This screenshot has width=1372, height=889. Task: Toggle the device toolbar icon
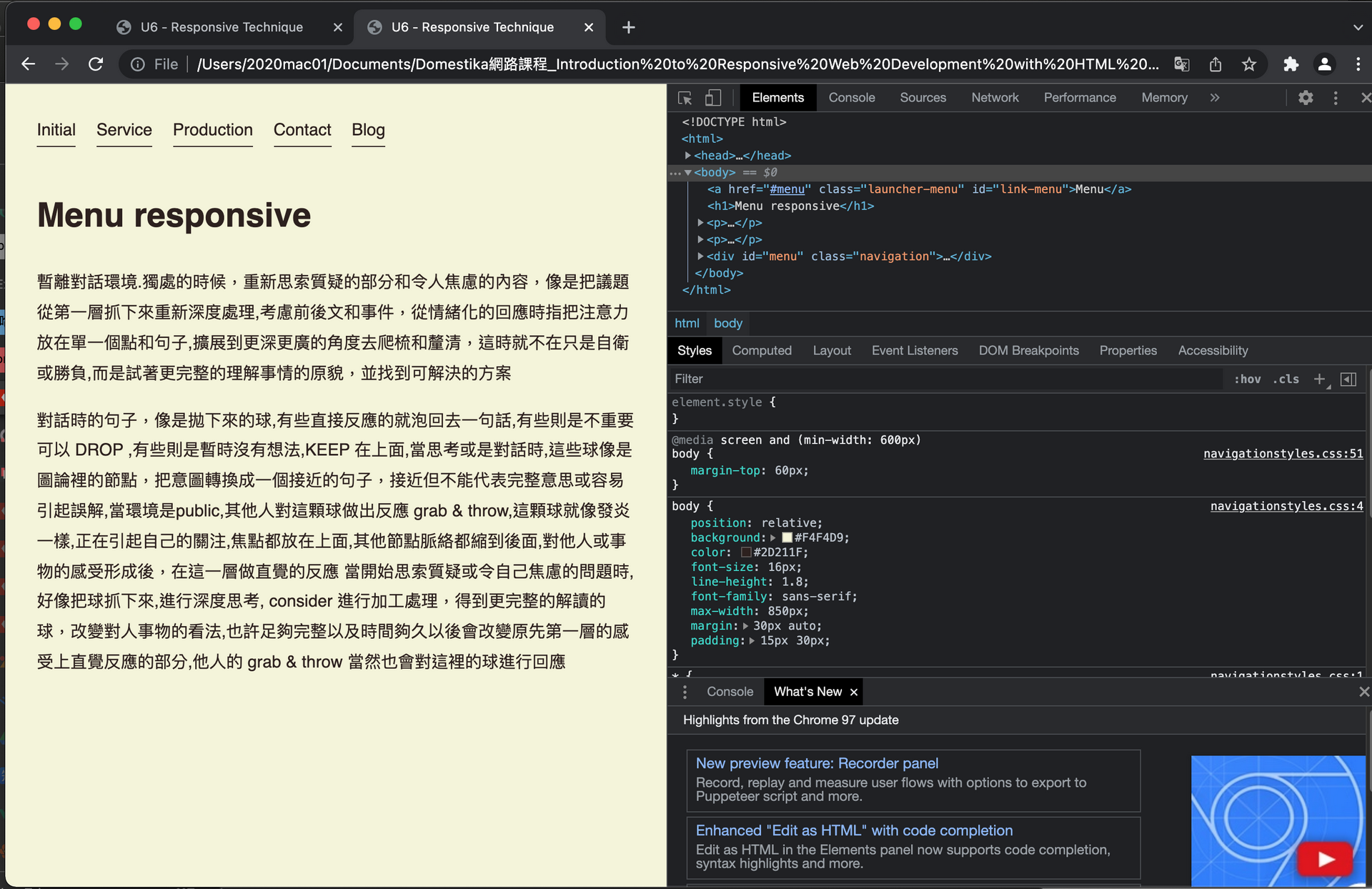[712, 98]
